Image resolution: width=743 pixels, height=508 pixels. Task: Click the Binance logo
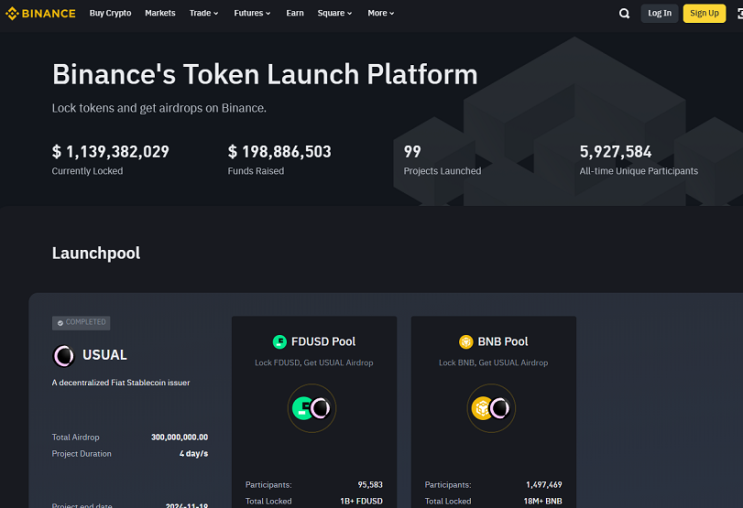click(40, 13)
